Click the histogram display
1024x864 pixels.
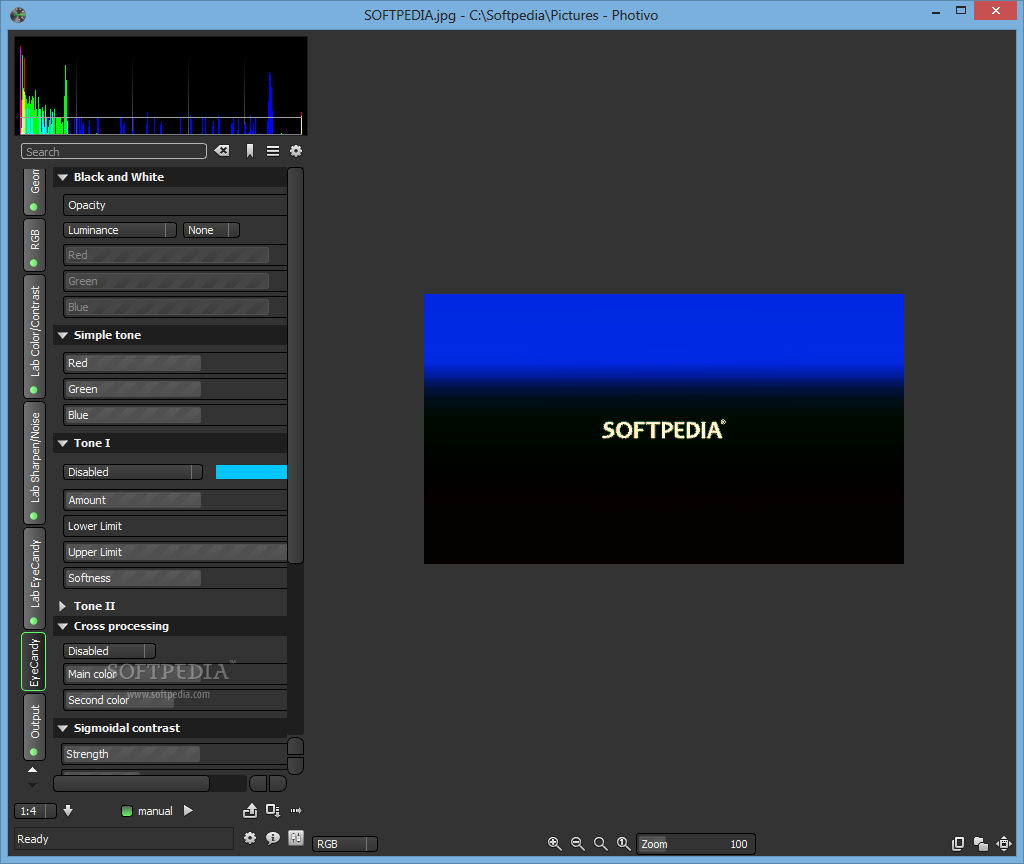pyautogui.click(x=161, y=86)
